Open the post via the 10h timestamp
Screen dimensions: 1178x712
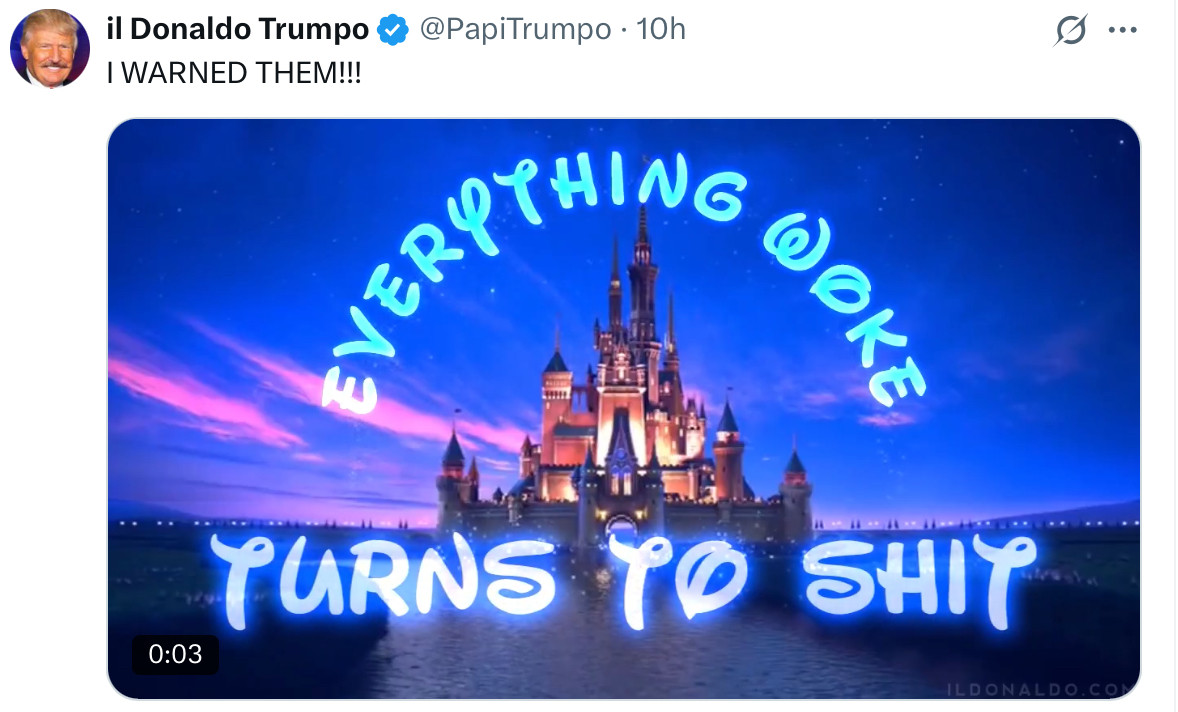point(661,29)
